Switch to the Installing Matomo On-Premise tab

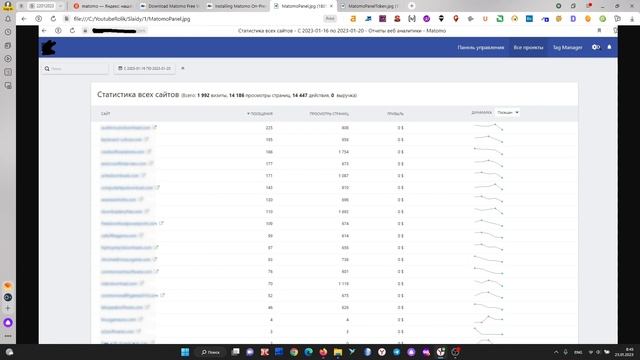click(236, 6)
